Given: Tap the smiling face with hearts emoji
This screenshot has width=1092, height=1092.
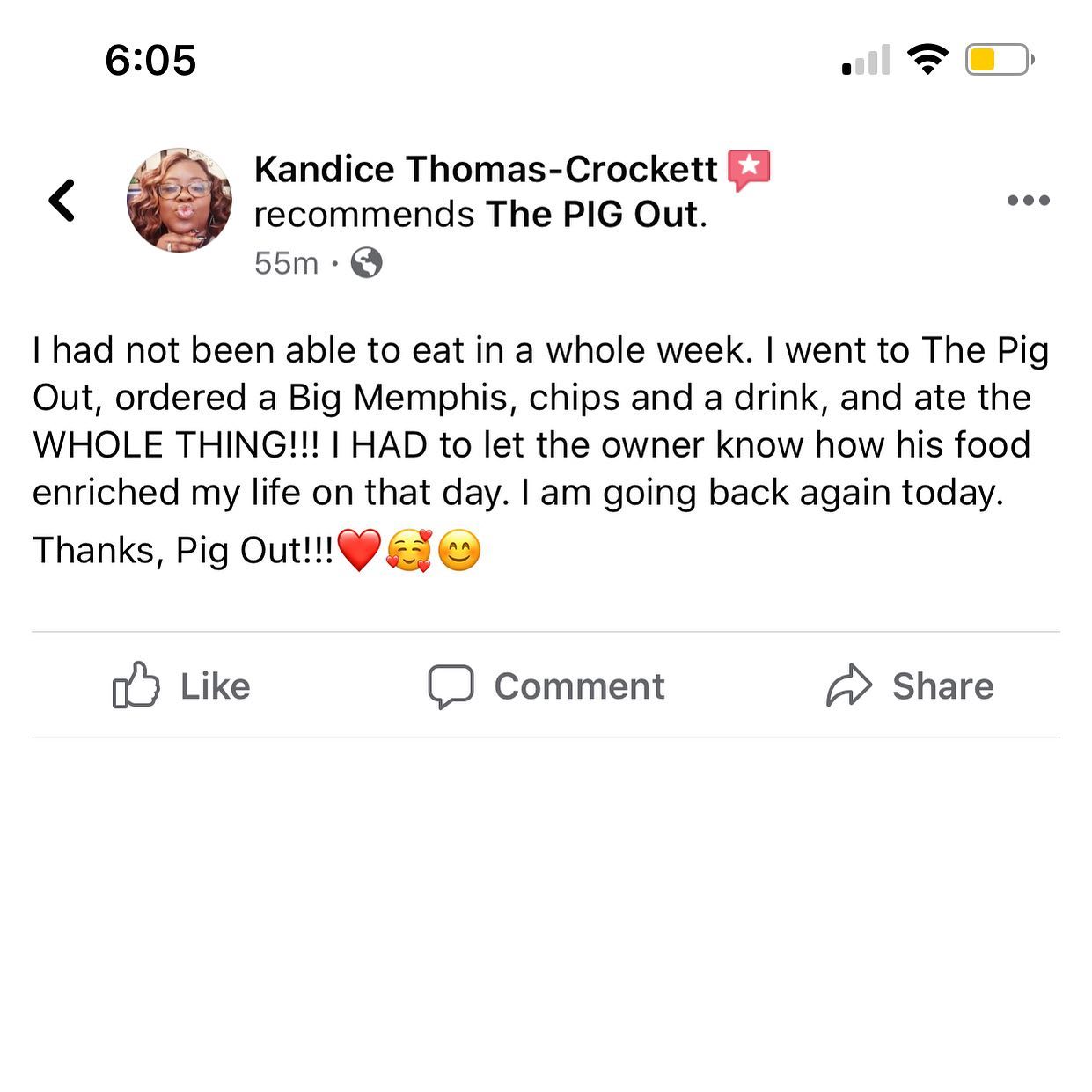Looking at the screenshot, I should coord(409,551).
